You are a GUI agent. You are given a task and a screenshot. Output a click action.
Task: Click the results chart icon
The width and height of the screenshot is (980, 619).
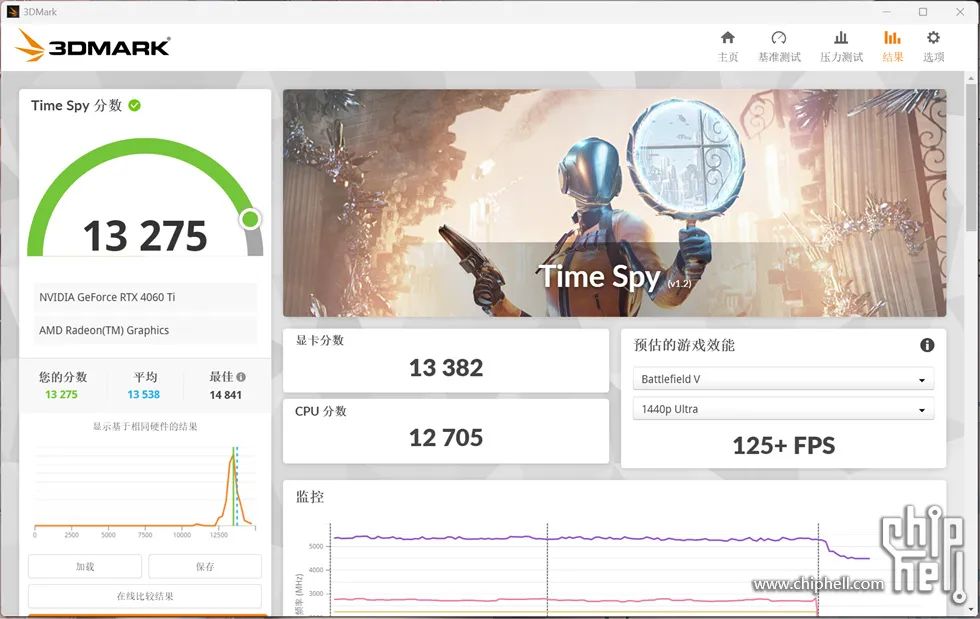(892, 38)
